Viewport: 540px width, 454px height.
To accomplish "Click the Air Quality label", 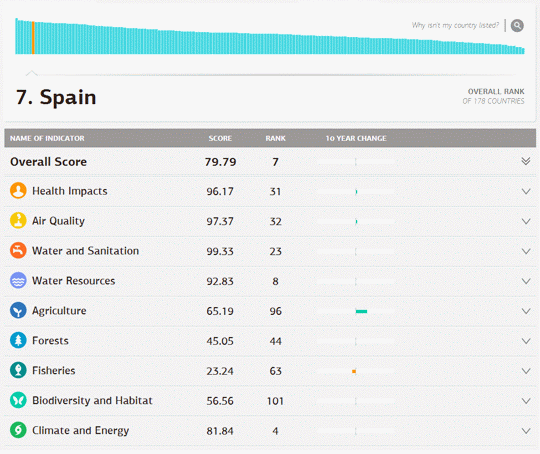I will tap(59, 221).
